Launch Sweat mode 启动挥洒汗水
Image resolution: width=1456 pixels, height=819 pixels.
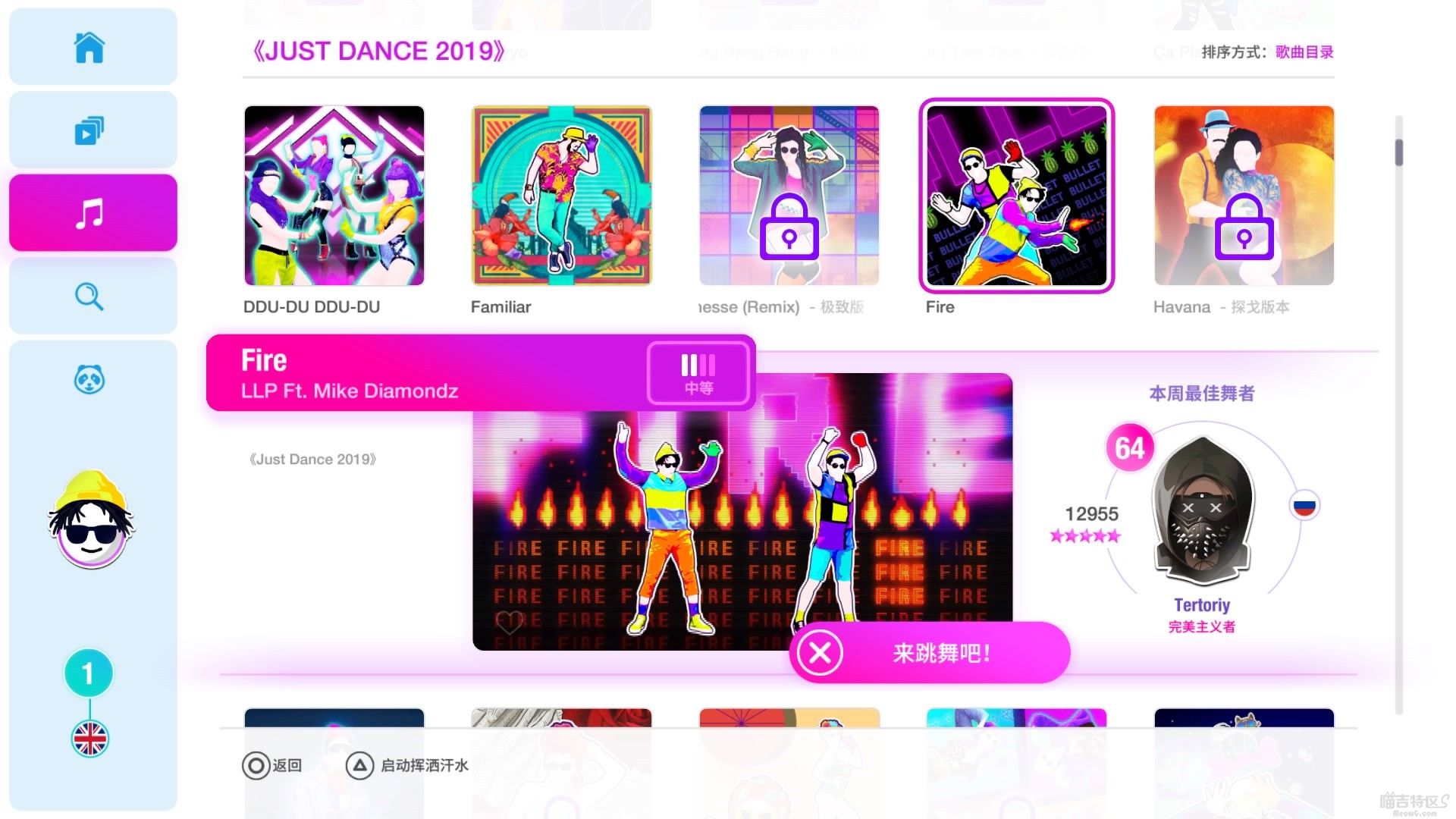407,766
